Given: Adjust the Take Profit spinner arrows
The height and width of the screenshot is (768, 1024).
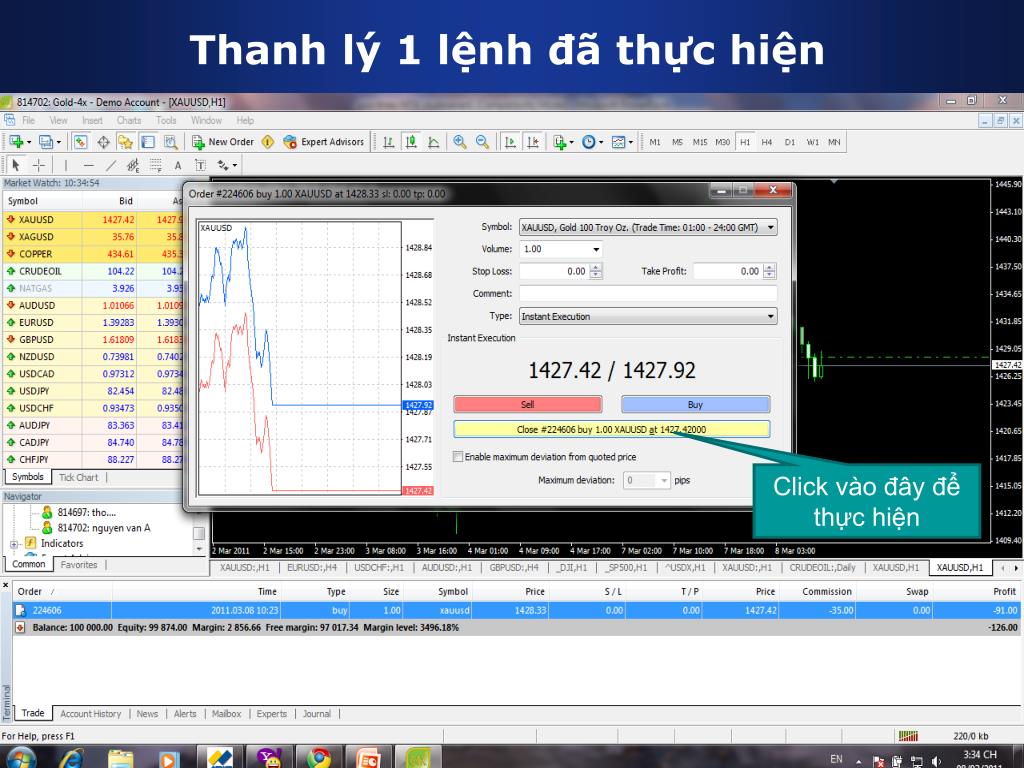Looking at the screenshot, I should (770, 271).
